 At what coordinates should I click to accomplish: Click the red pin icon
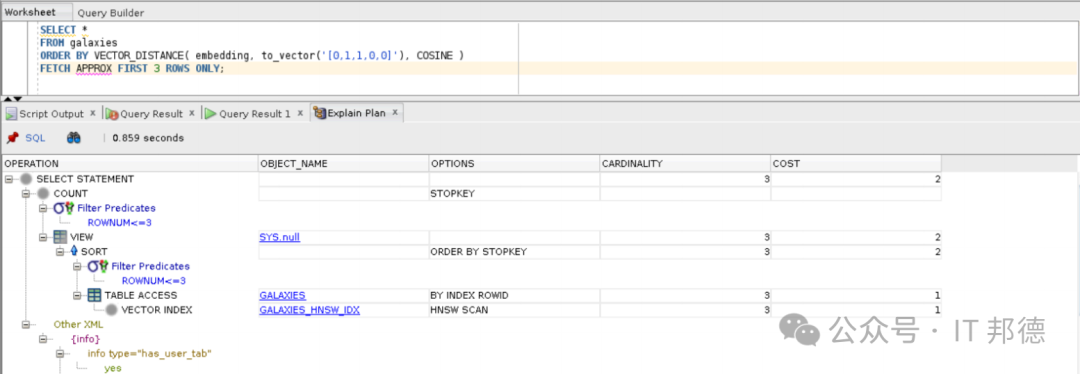pyautogui.click(x=12, y=138)
